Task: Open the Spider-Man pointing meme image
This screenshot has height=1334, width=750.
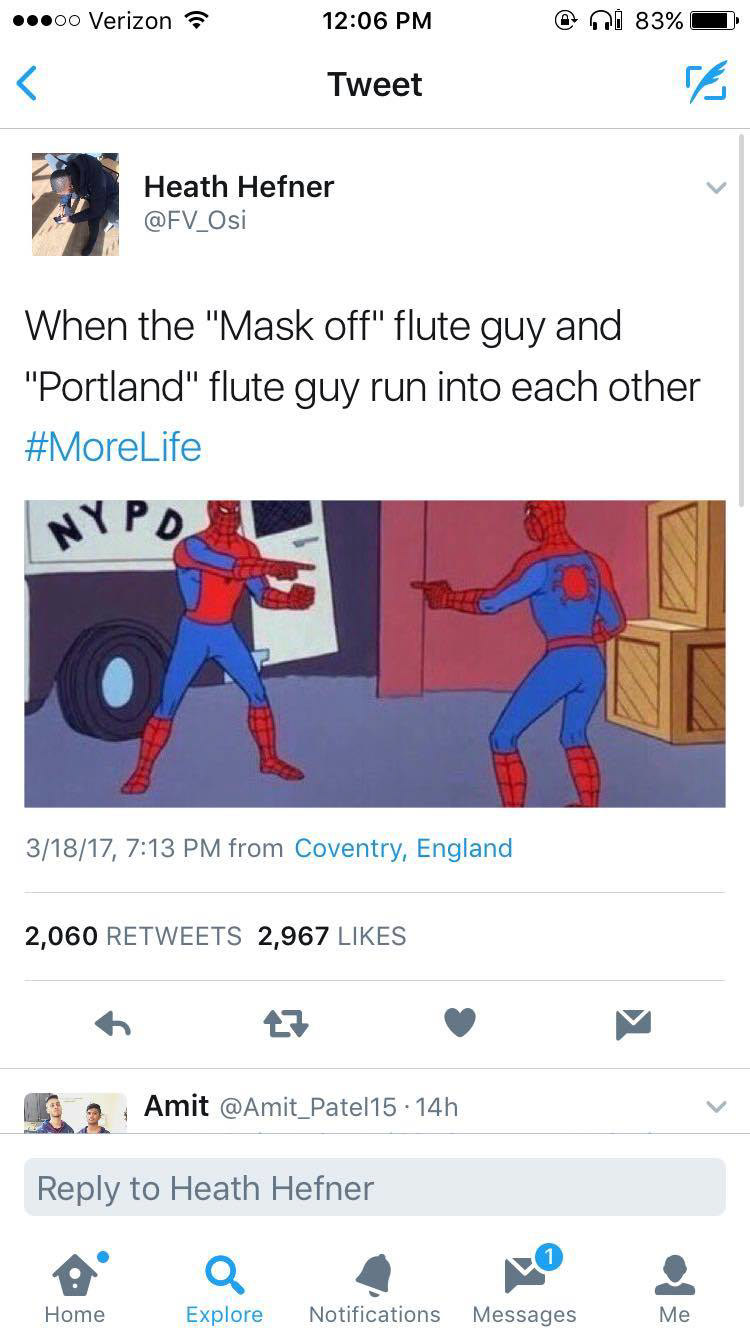Action: pos(375,653)
